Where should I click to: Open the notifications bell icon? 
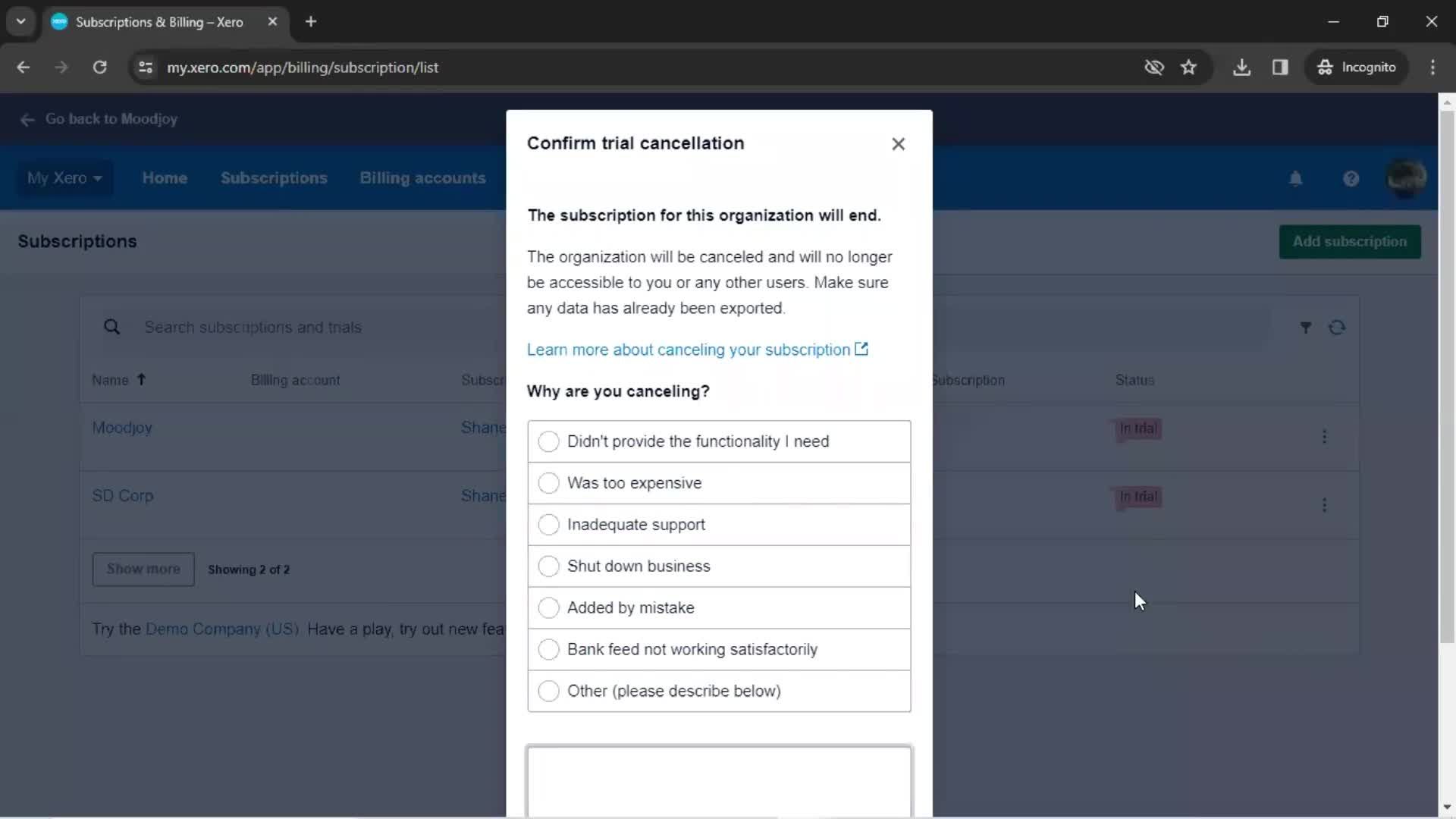pos(1296,178)
